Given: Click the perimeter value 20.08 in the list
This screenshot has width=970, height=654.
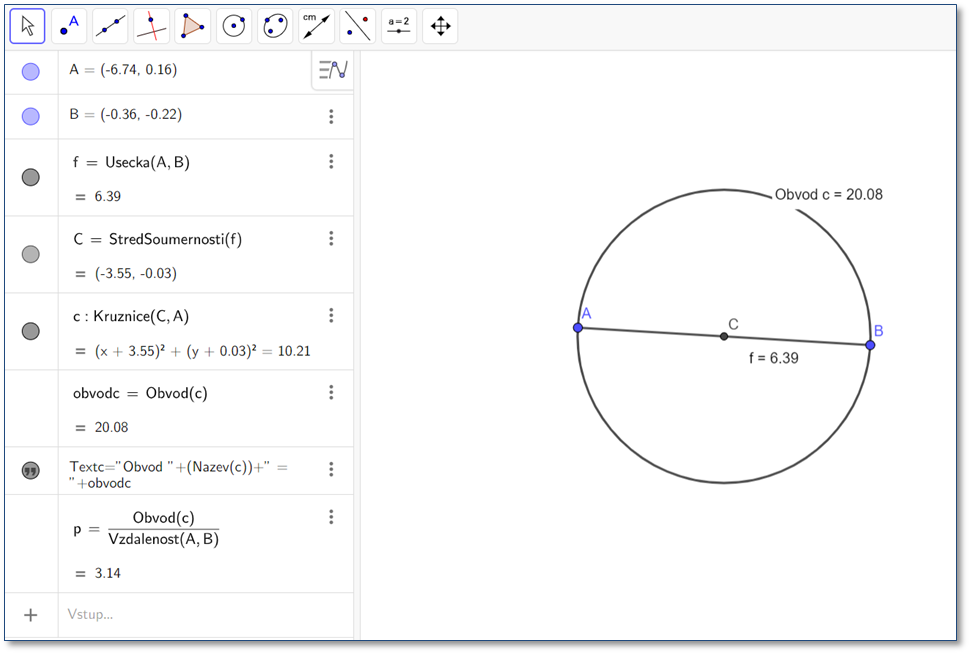Looking at the screenshot, I should click(111, 428).
